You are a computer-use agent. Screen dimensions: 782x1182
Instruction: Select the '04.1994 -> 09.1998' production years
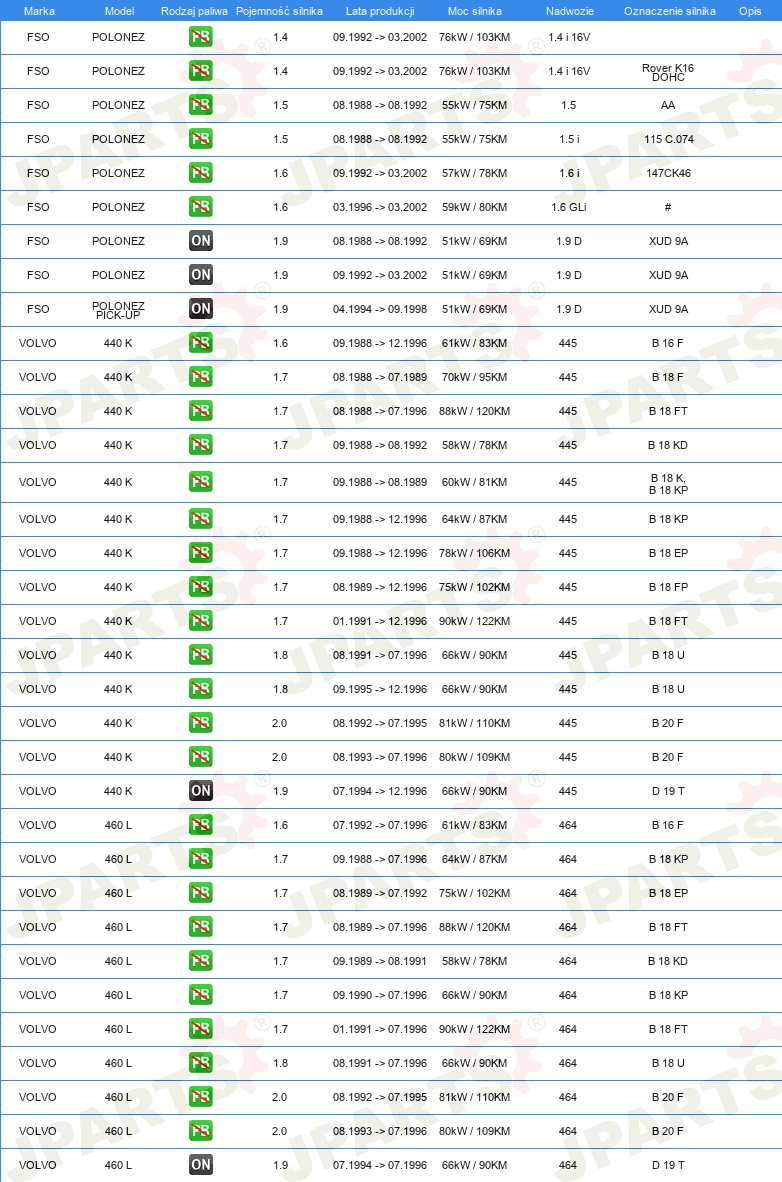[x=380, y=309]
